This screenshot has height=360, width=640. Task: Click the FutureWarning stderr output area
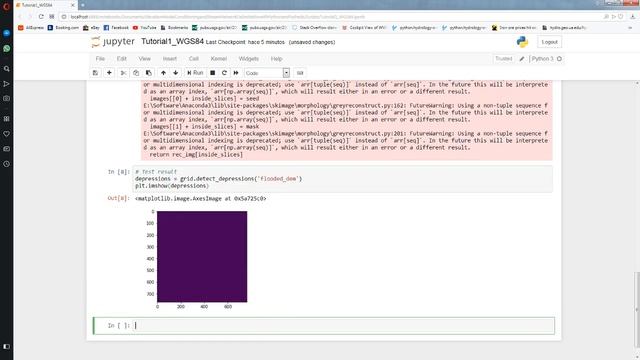(347, 120)
